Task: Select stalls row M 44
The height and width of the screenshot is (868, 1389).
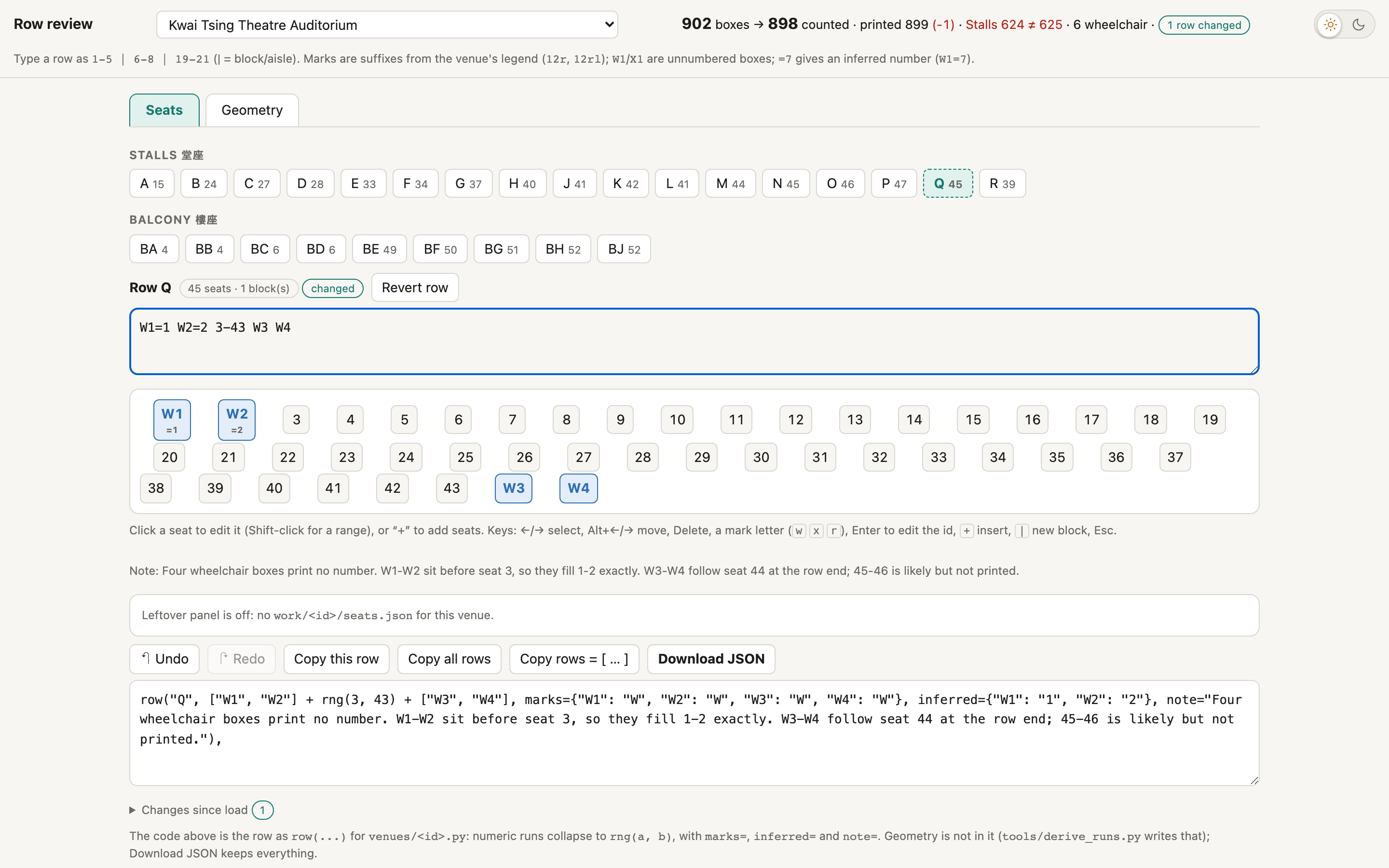Action: [x=731, y=184]
